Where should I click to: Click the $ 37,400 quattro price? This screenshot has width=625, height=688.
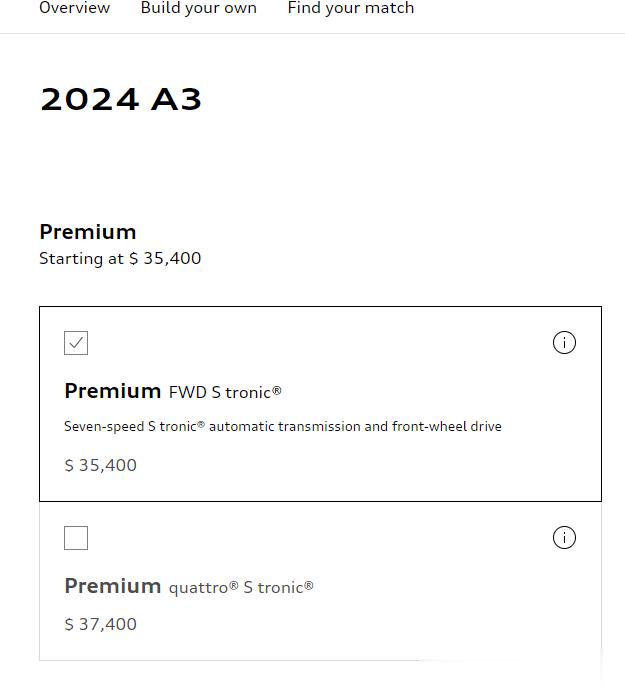click(101, 624)
